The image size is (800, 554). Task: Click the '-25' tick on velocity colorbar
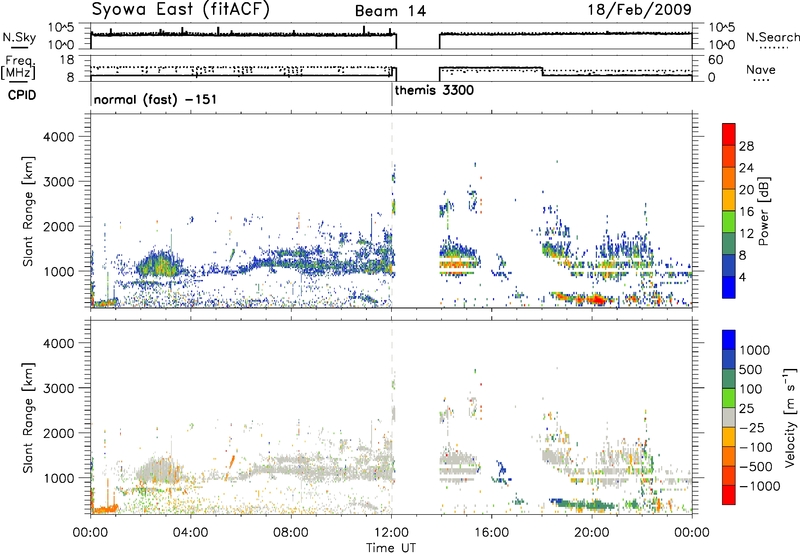[x=754, y=427]
